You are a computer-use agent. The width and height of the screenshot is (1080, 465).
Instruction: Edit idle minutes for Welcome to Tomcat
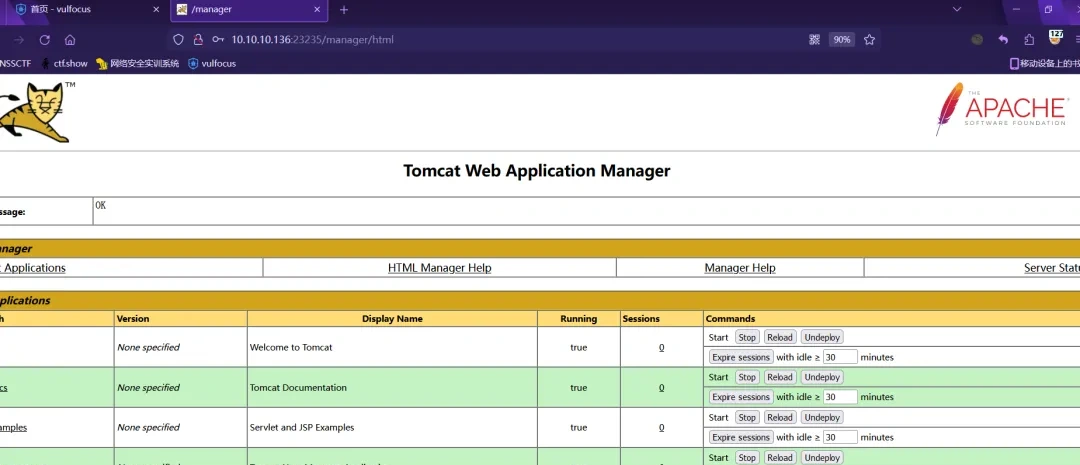tap(840, 358)
